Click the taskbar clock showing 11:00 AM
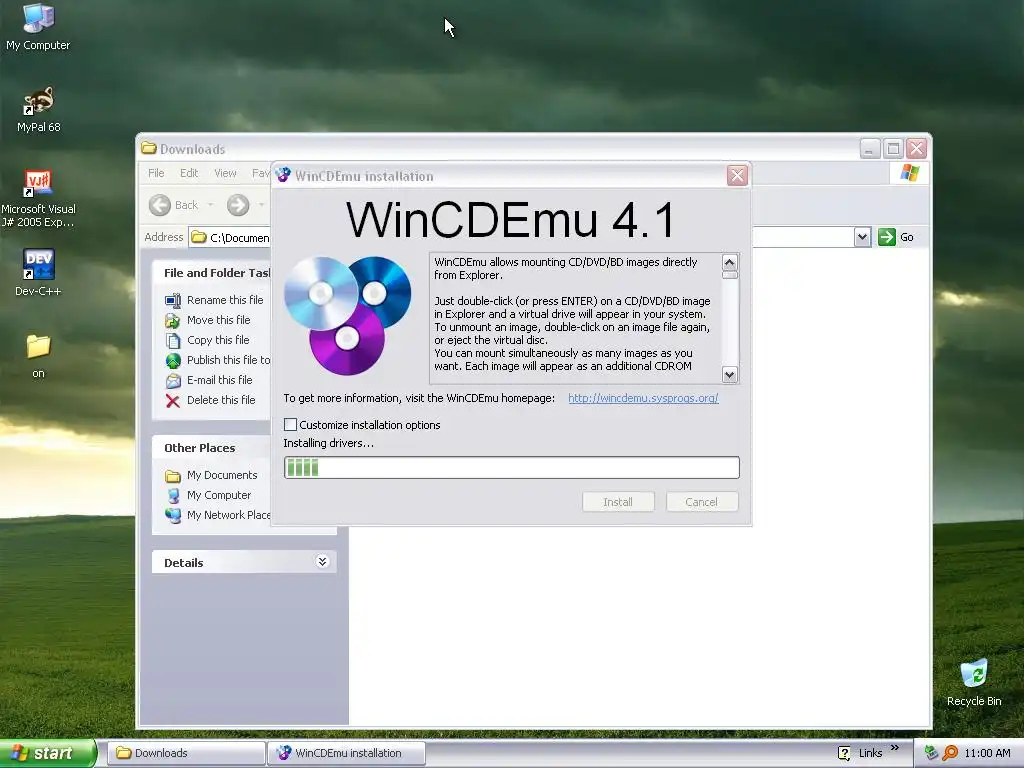This screenshot has width=1024, height=768. 987,753
